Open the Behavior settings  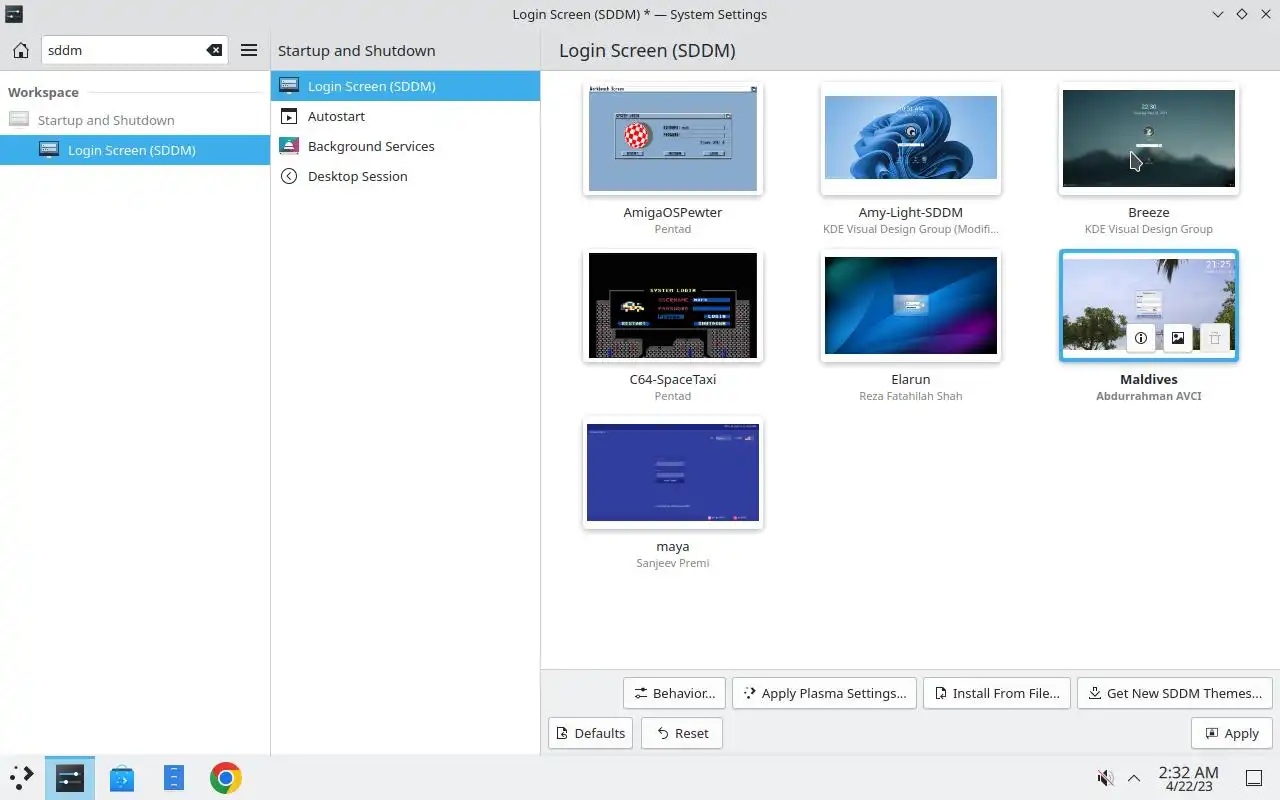(674, 693)
